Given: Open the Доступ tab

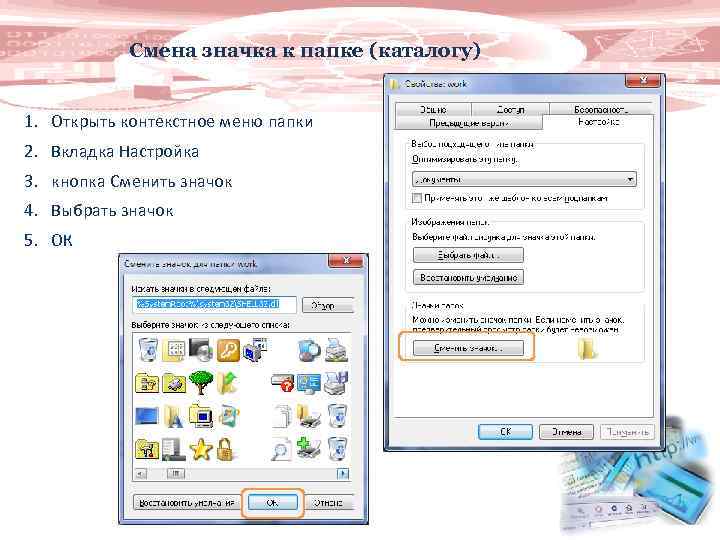Looking at the screenshot, I should click(x=510, y=109).
